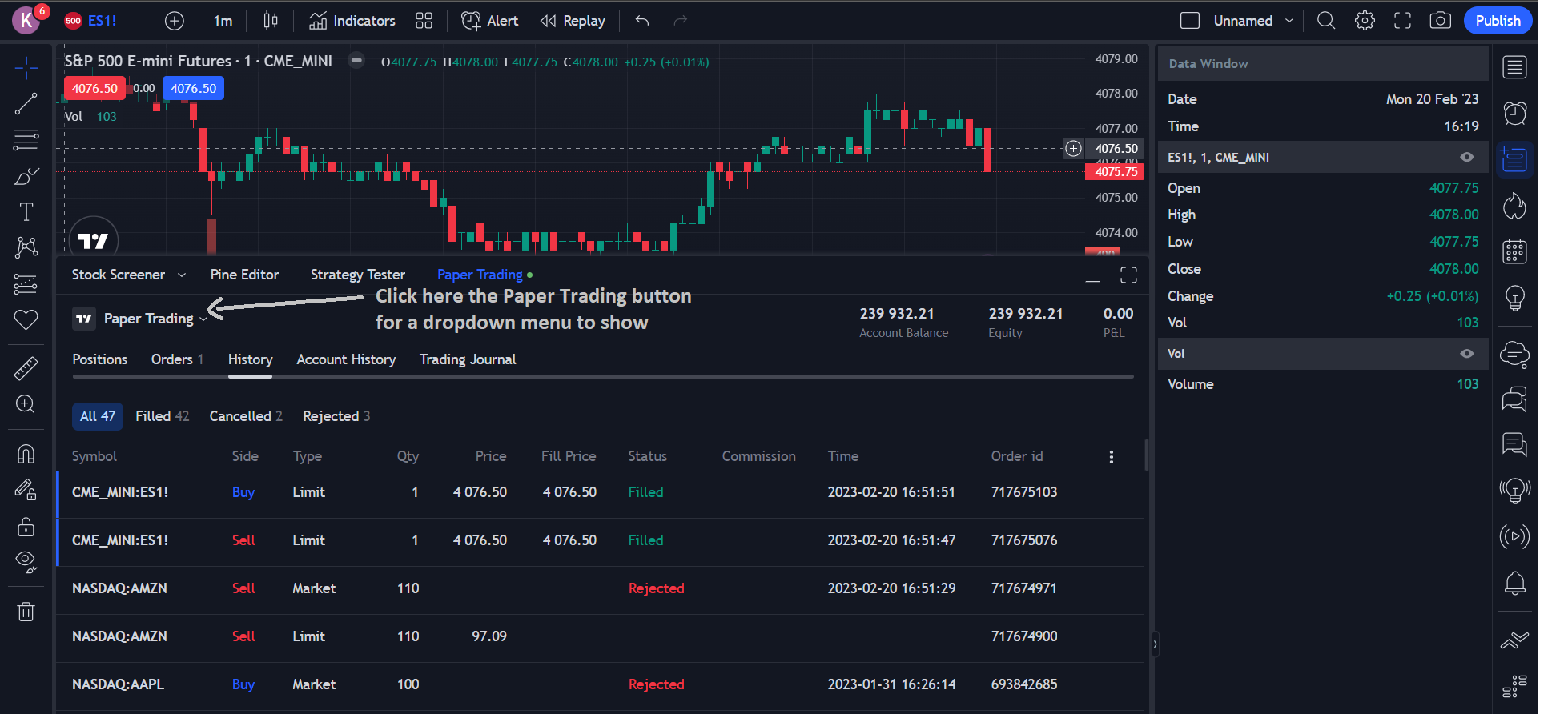Click the Measure ruler tool

tap(26, 368)
